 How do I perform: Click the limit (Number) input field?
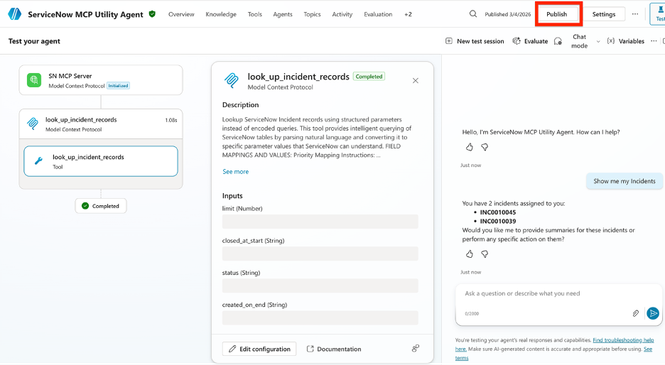tap(320, 221)
